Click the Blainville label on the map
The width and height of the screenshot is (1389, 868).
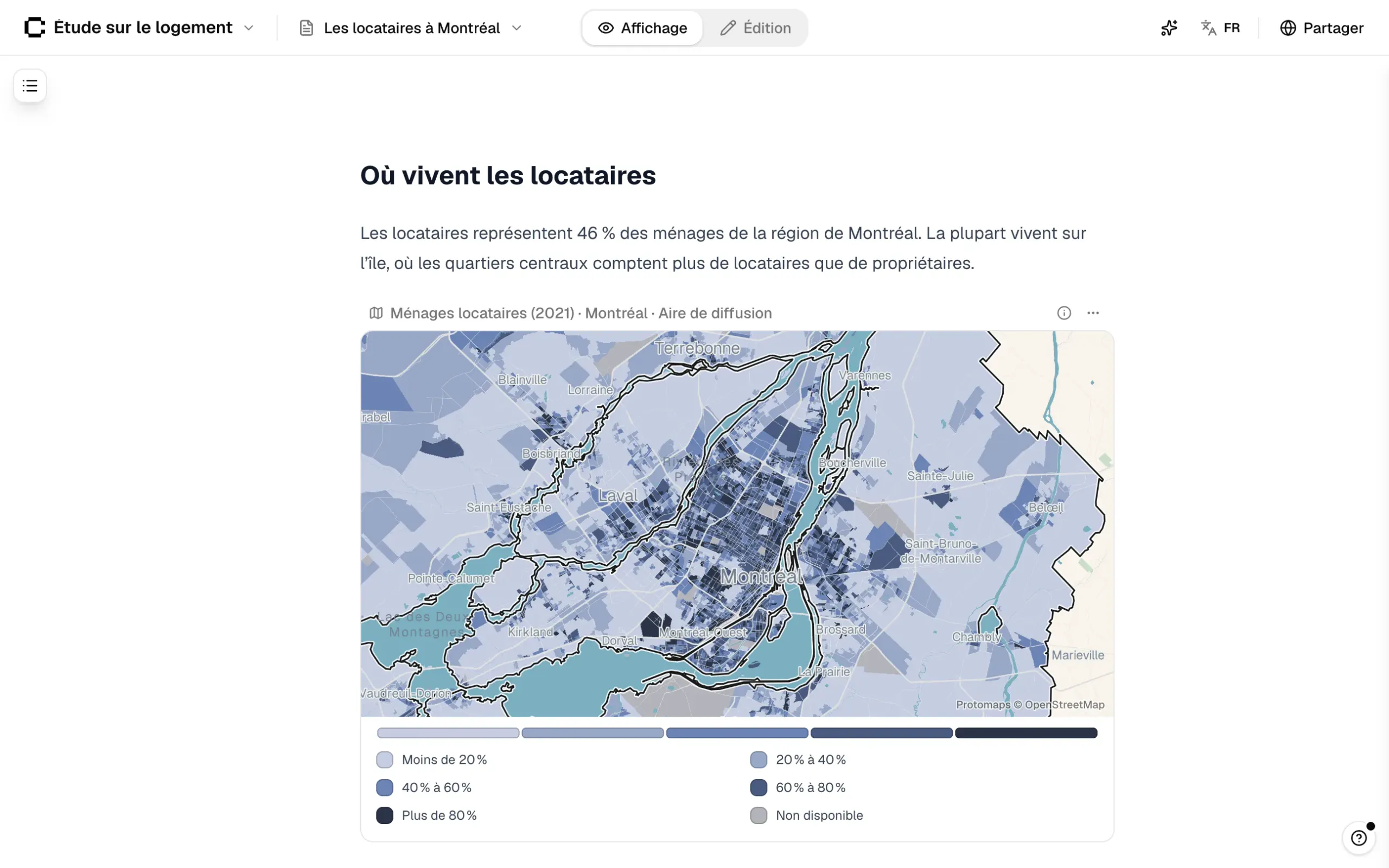pos(523,379)
